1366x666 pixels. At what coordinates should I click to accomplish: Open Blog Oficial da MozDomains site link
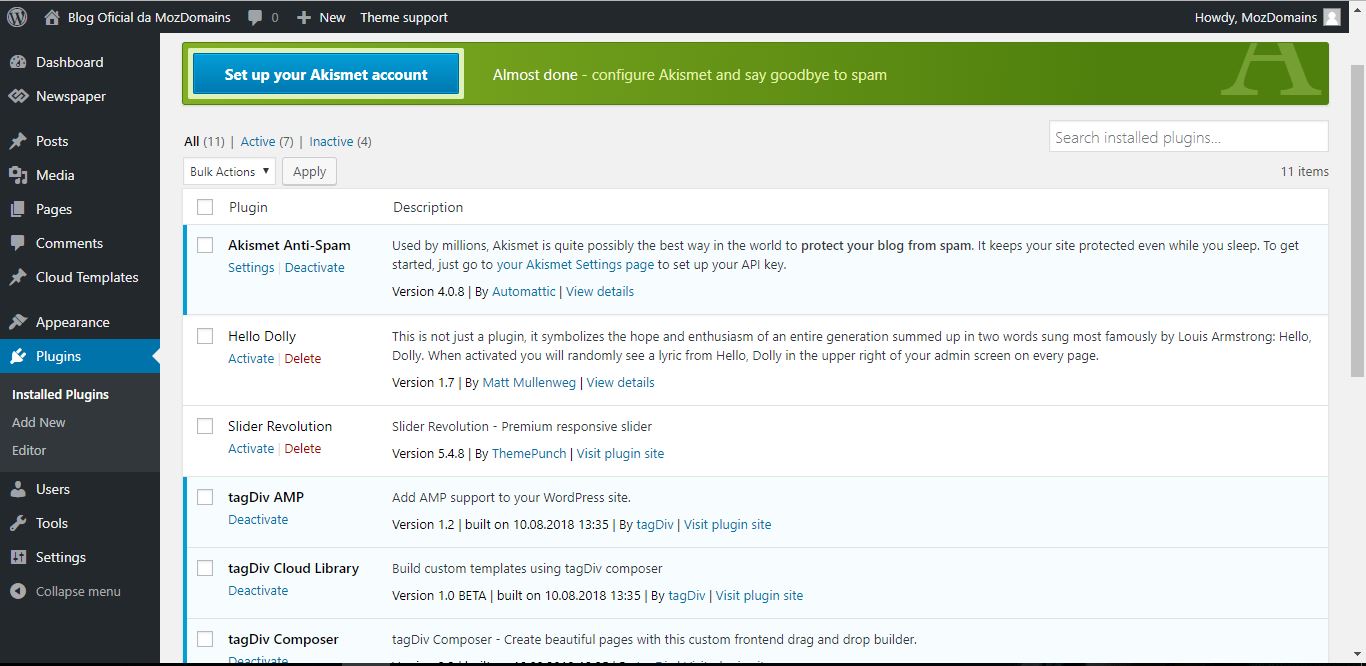(149, 17)
